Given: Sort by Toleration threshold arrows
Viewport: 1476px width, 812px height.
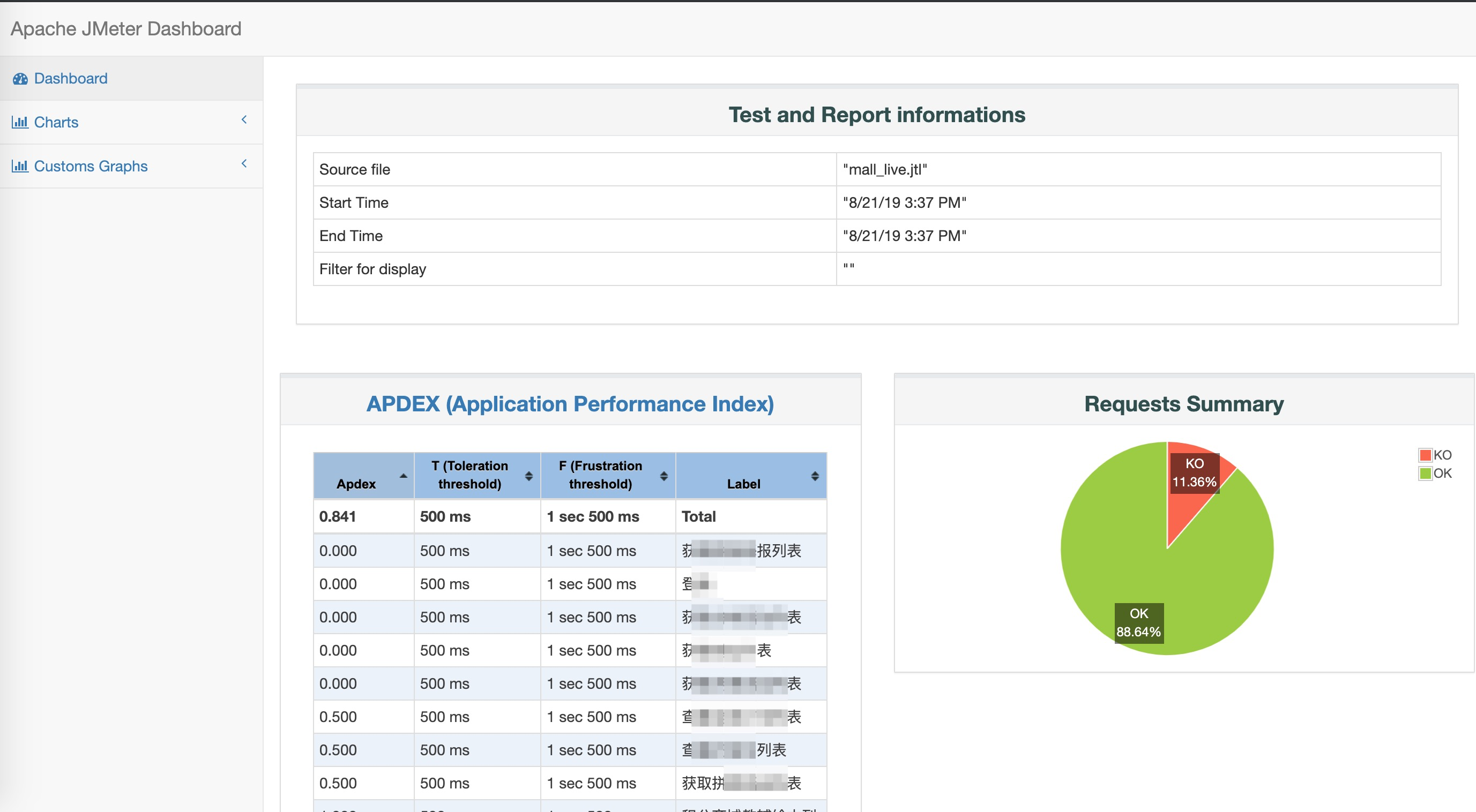Looking at the screenshot, I should click(528, 476).
